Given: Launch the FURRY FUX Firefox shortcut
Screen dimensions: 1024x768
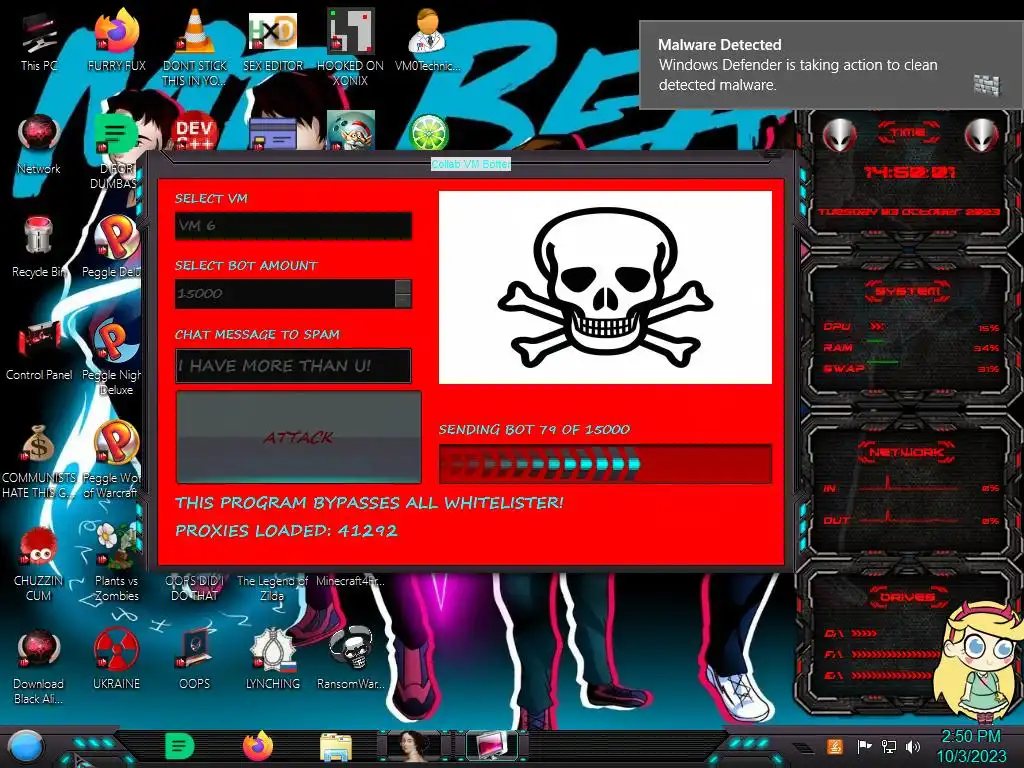Looking at the screenshot, I should coord(116,40).
